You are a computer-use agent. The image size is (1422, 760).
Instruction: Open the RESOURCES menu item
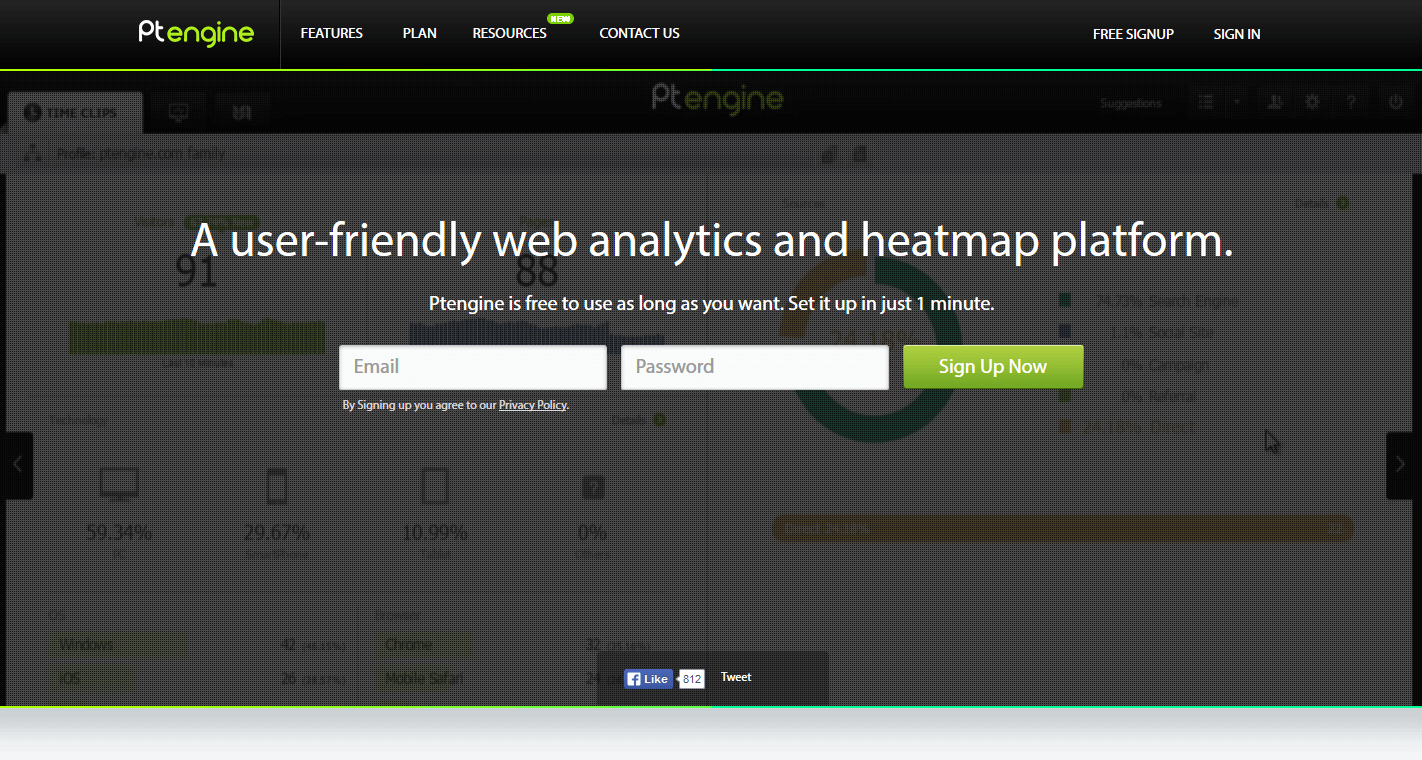[509, 33]
